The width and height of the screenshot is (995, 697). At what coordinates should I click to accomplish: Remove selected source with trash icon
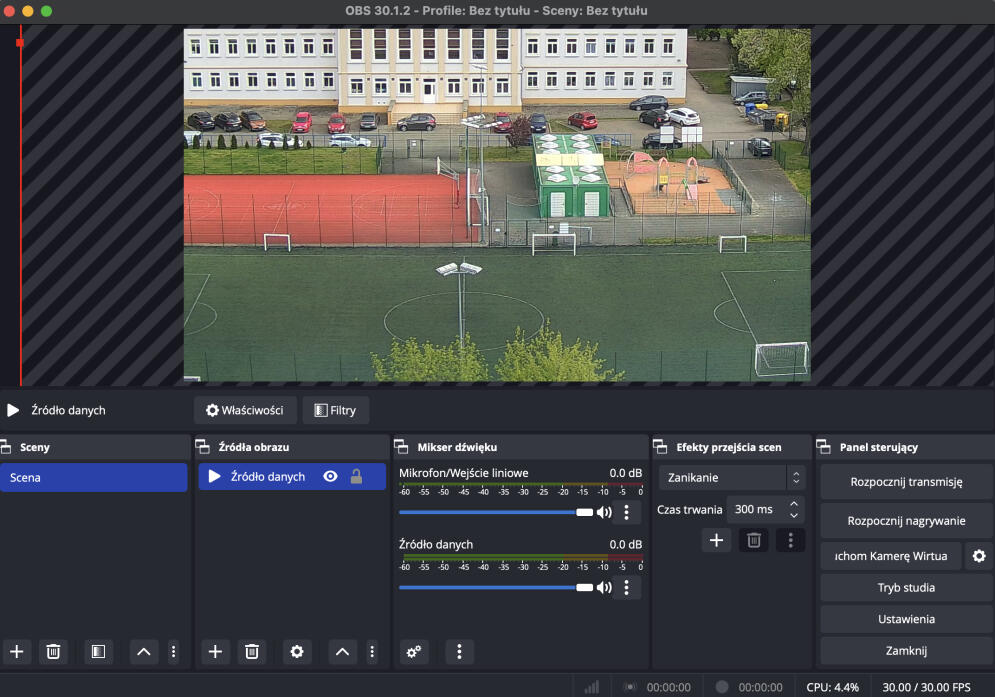[x=252, y=652]
